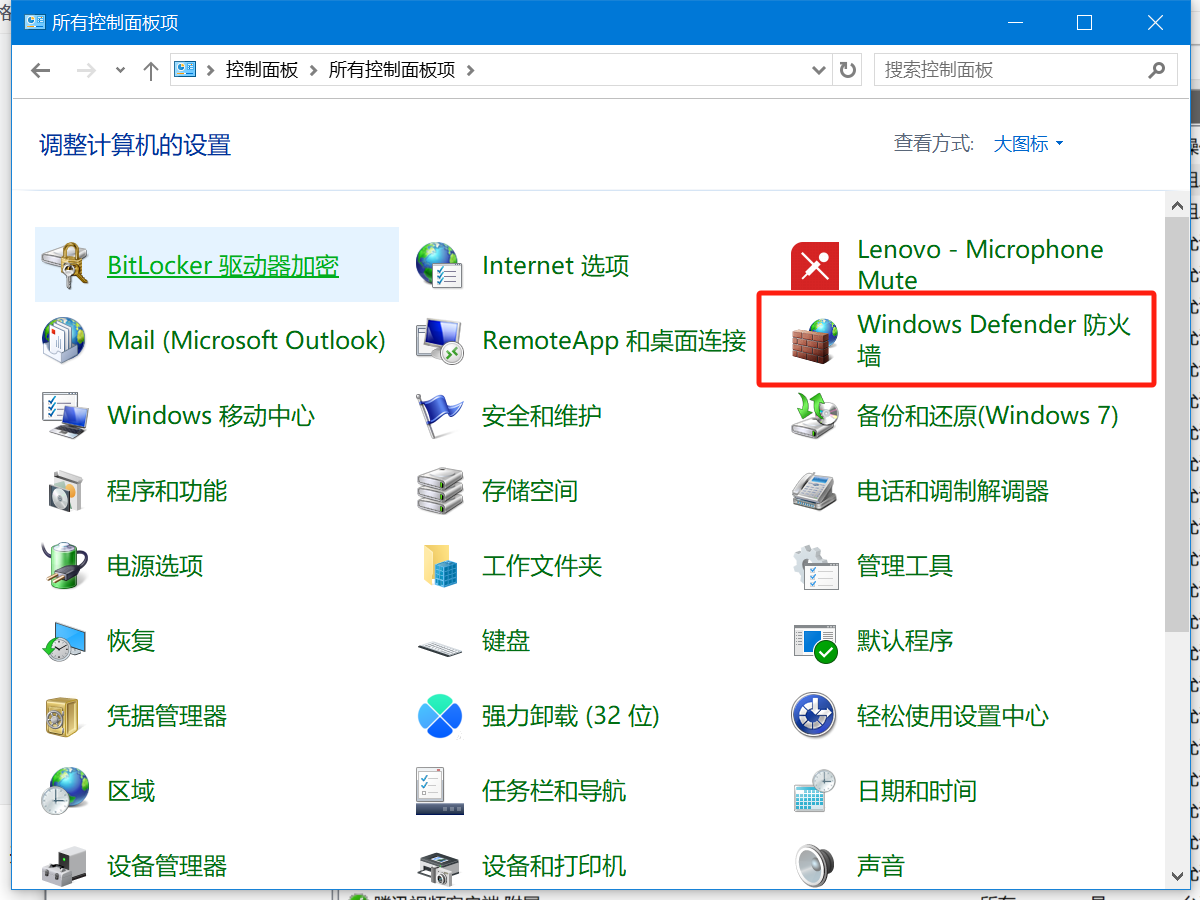
Task: Open the RemoteApp 和桌面连接 icon
Action: 440,340
